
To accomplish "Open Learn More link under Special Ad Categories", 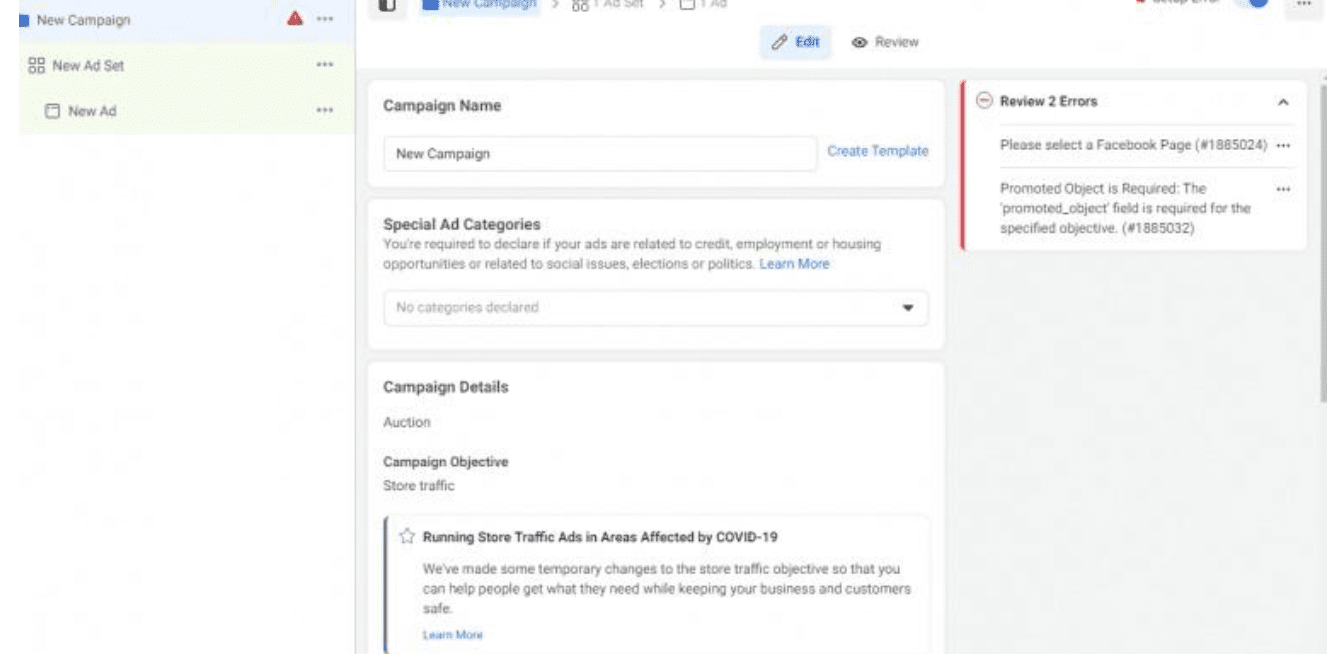I will pyautogui.click(x=794, y=264).
